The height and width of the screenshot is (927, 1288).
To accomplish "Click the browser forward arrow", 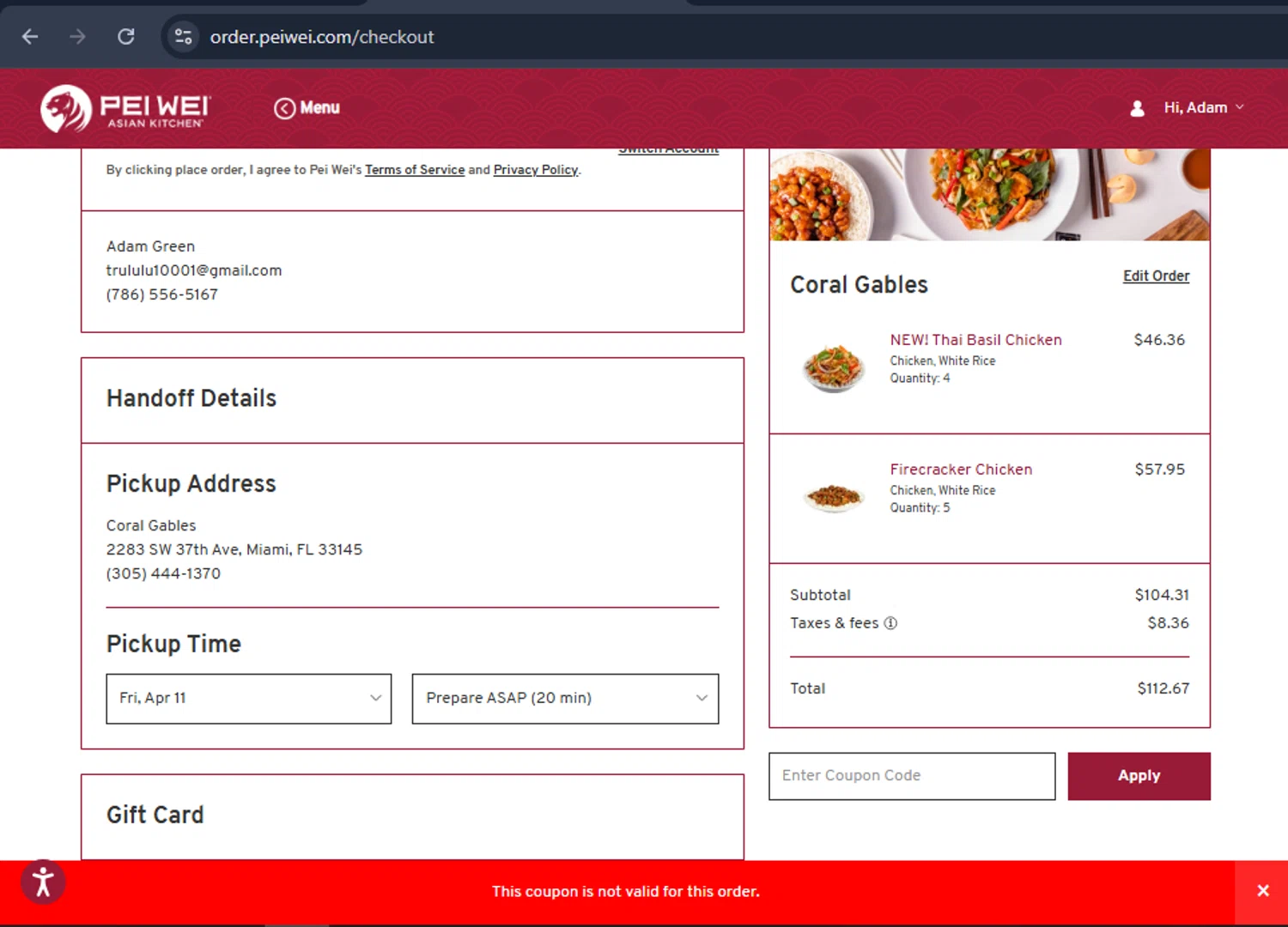I will [77, 37].
